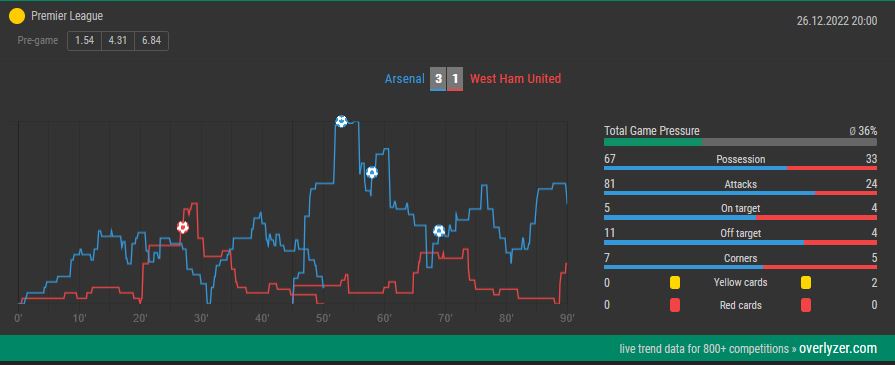Click the West Ham United team name
Image resolution: width=895 pixels, height=365 pixels.
515,79
